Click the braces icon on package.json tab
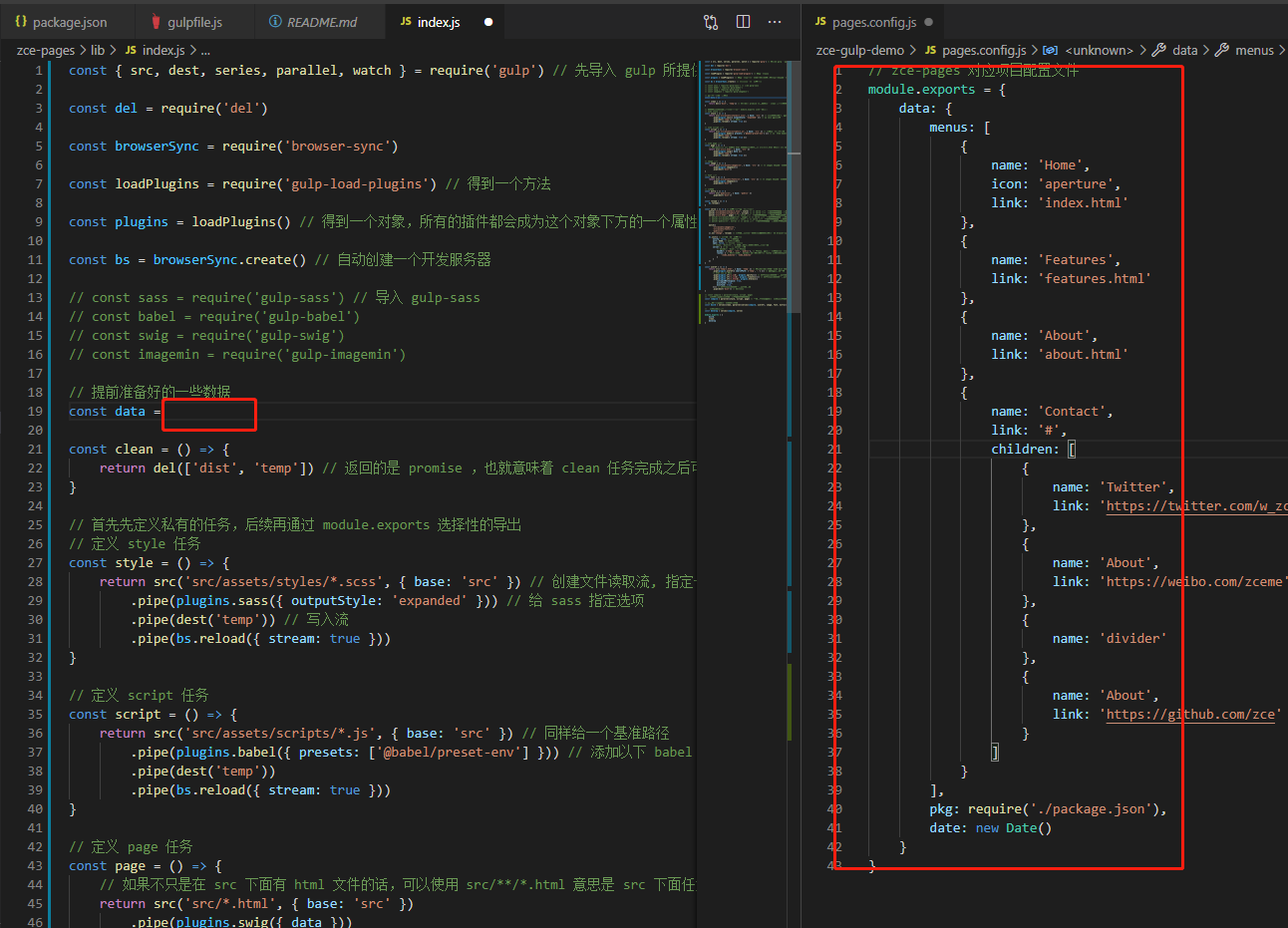The width and height of the screenshot is (1288, 928). [21, 22]
